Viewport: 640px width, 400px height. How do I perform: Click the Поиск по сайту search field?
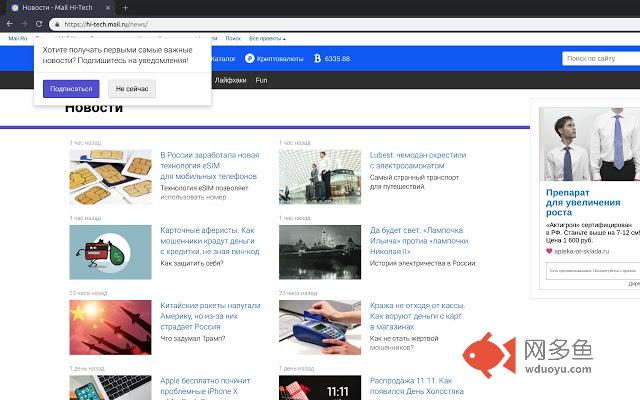pyautogui.click(x=601, y=58)
